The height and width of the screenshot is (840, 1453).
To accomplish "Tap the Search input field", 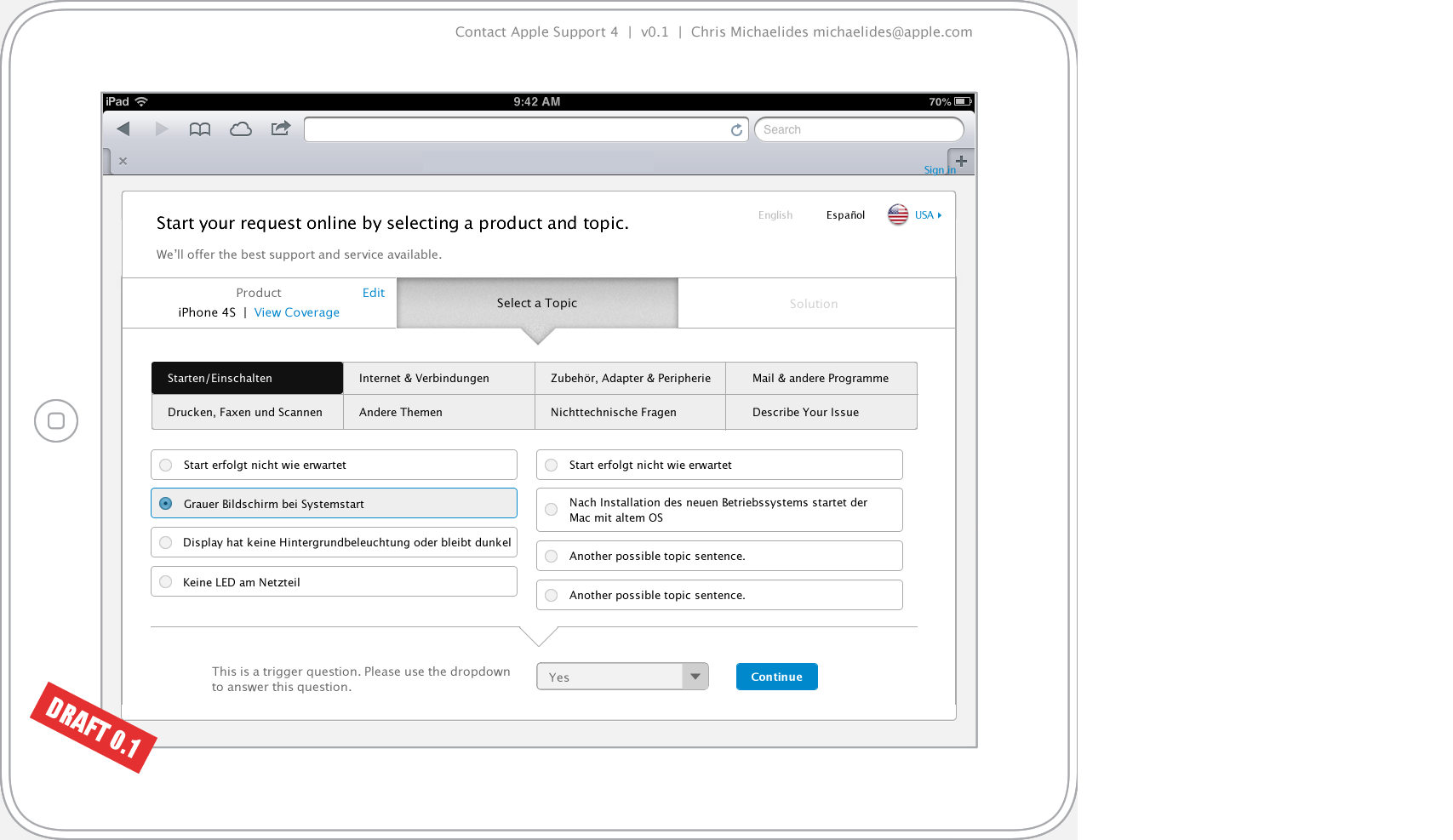I will tap(858, 129).
